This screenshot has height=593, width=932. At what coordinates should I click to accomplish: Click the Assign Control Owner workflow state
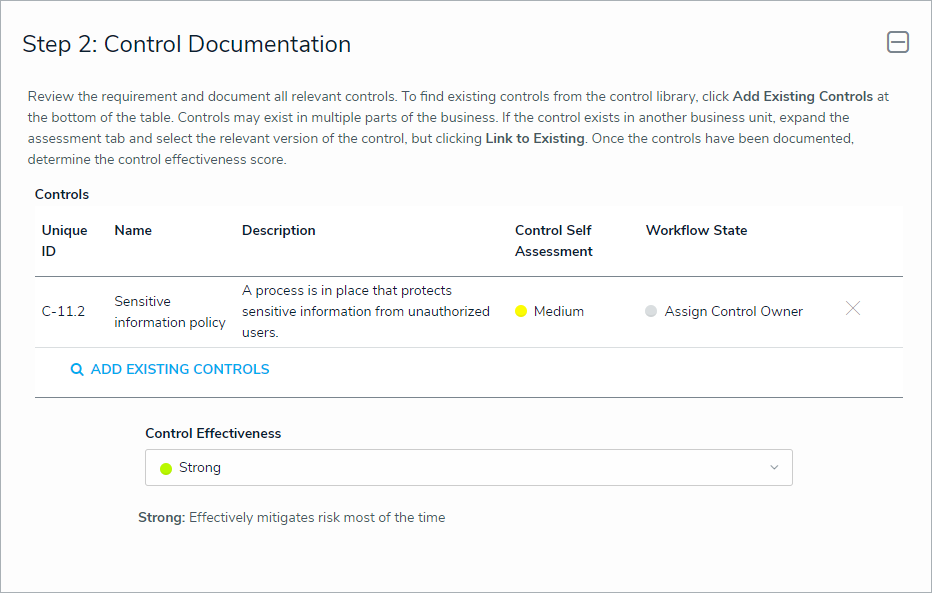[x=733, y=312]
